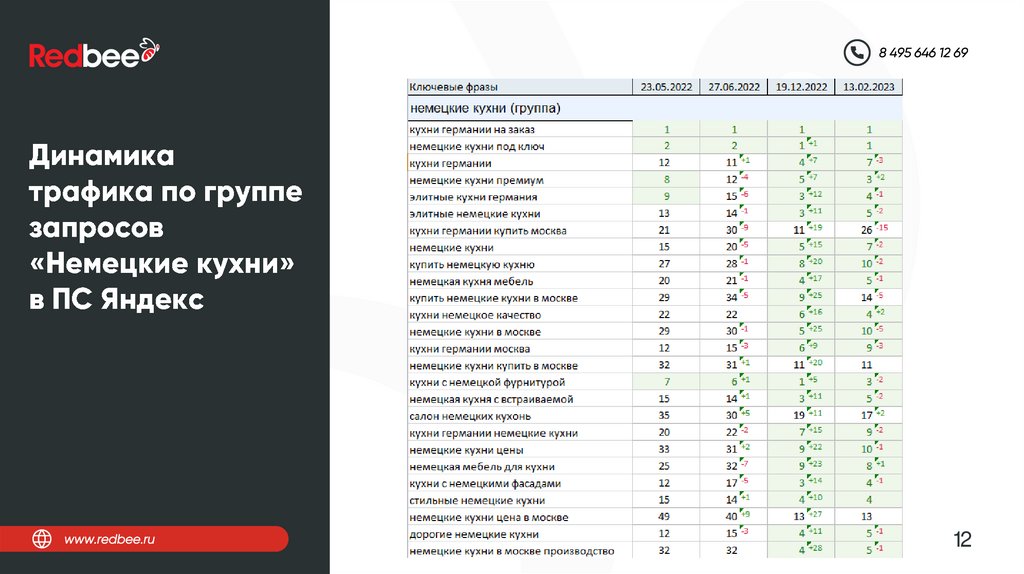Screen dimensions: 1024x574
Task: Click value 49 in 'немецкие кухни цена в москве' row
Action: 664,517
